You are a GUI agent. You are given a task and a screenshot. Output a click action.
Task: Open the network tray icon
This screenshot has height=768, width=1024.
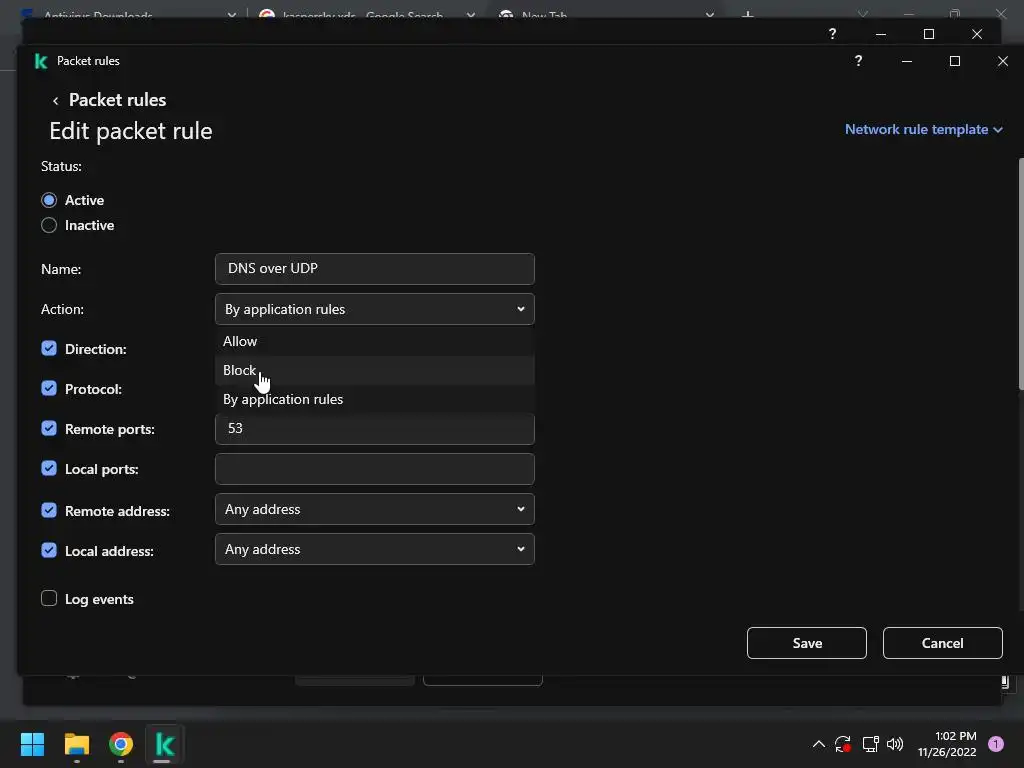tap(870, 744)
